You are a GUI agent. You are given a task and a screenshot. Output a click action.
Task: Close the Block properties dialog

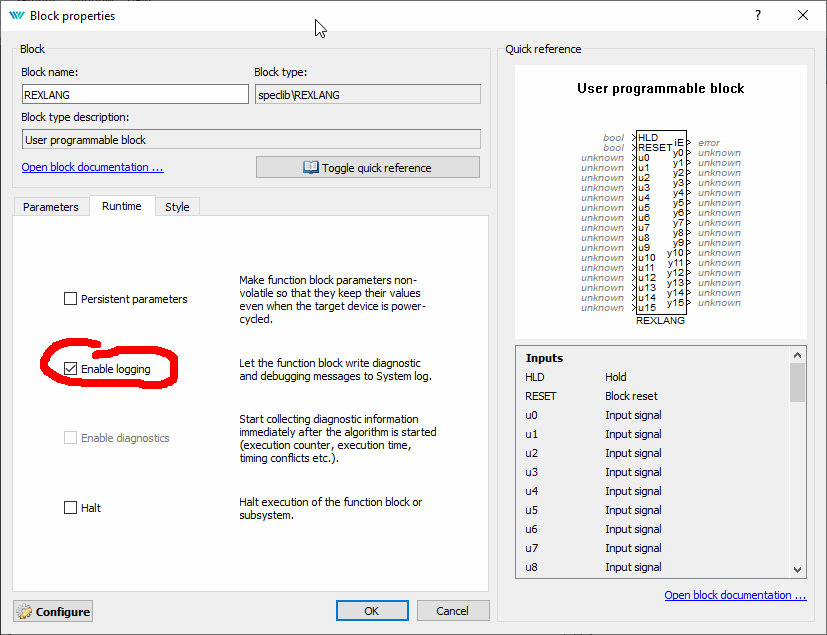(x=803, y=15)
